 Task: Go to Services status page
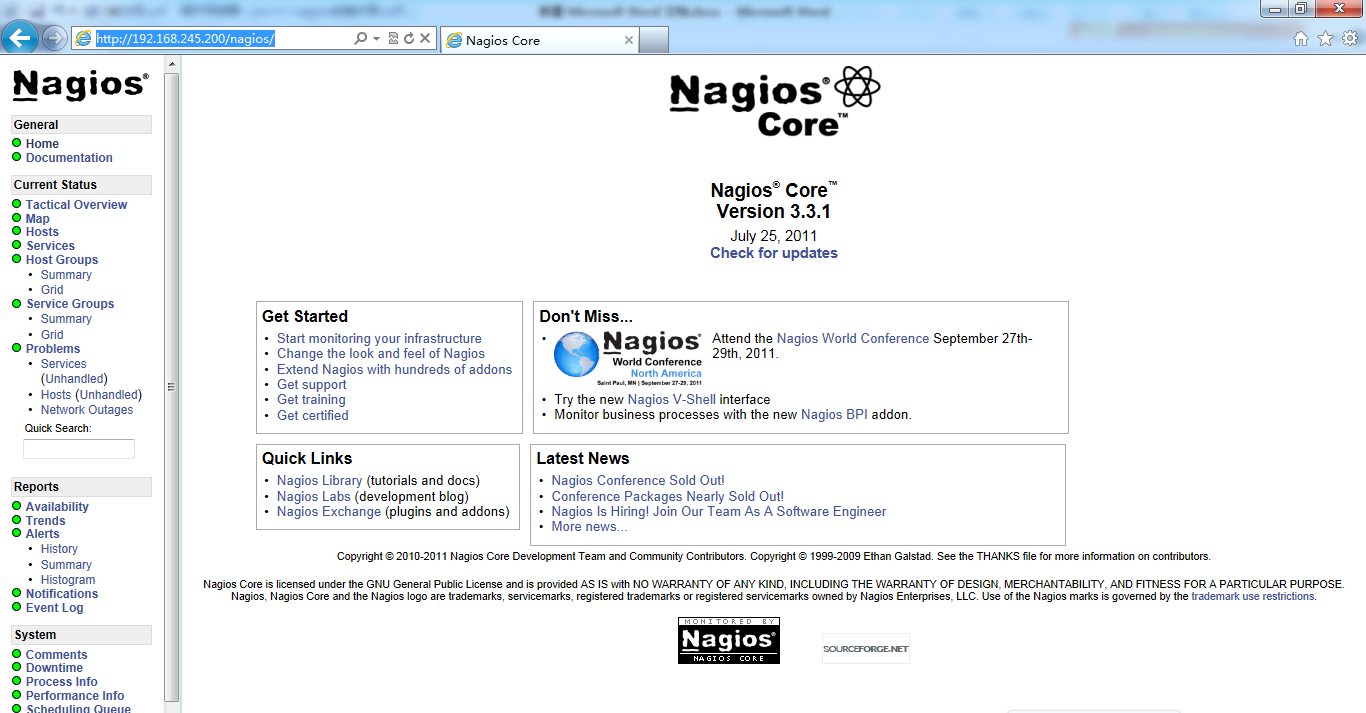(x=50, y=246)
